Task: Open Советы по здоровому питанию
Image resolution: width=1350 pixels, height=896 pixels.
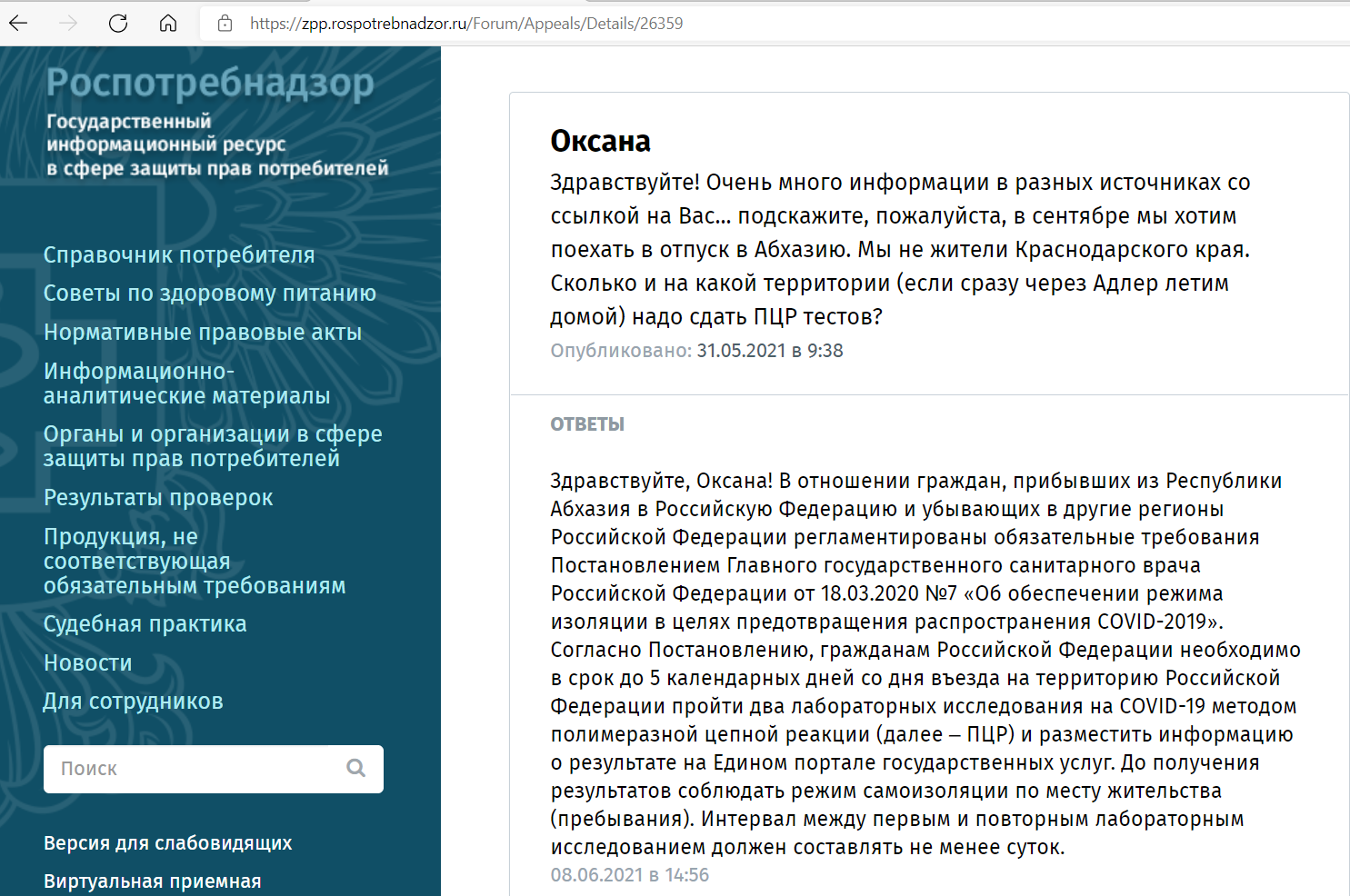Action: pos(210,294)
